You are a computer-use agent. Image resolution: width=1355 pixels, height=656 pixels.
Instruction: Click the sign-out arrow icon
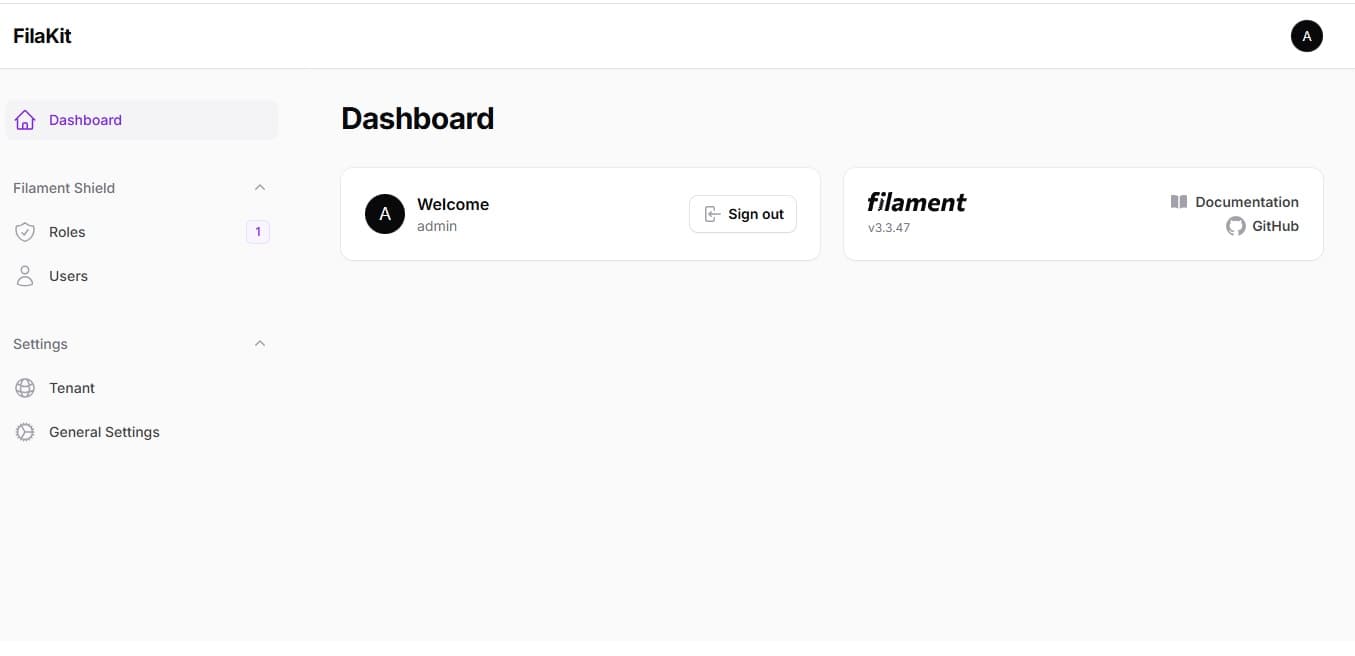click(711, 213)
